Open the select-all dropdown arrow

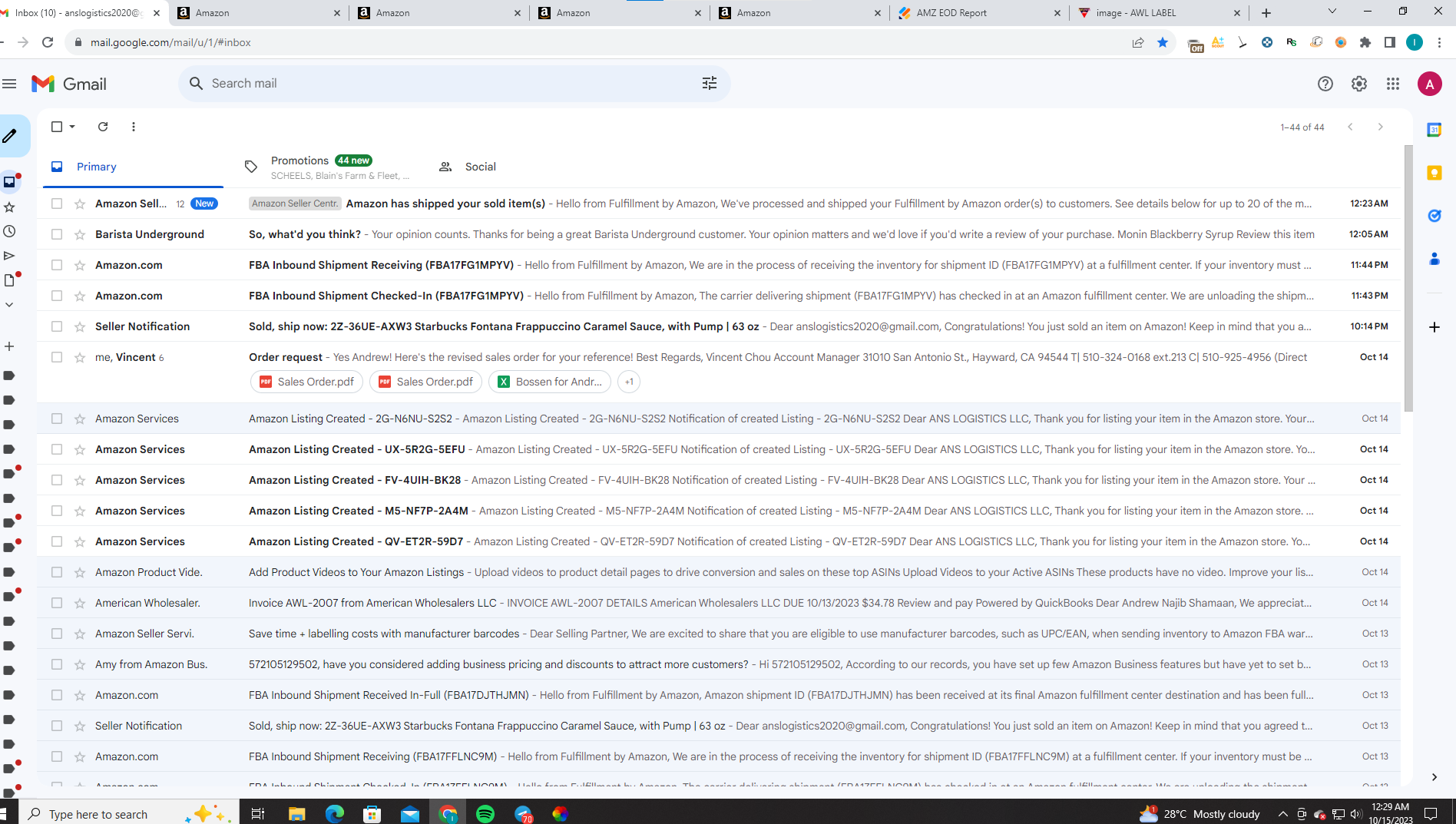(72, 127)
